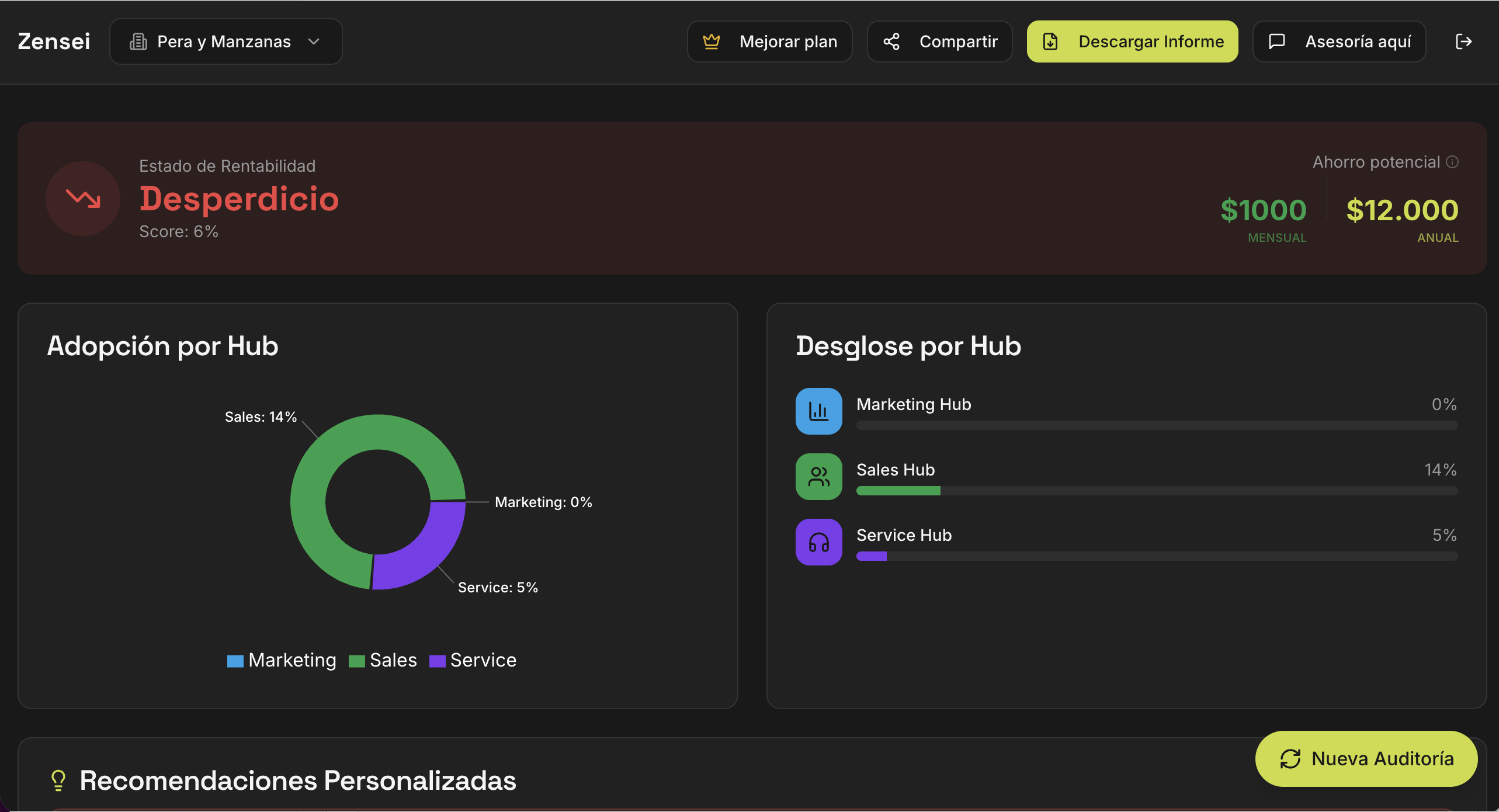
Task: Select the Sales Hub people icon
Action: pyautogui.click(x=818, y=477)
